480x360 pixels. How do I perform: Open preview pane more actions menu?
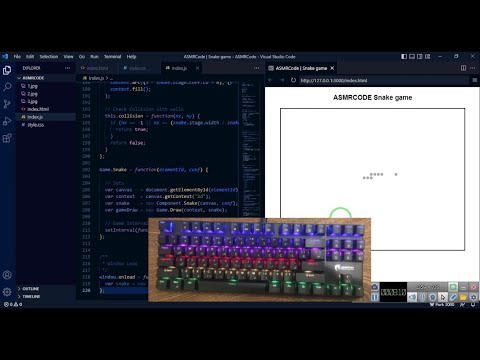[x=473, y=68]
